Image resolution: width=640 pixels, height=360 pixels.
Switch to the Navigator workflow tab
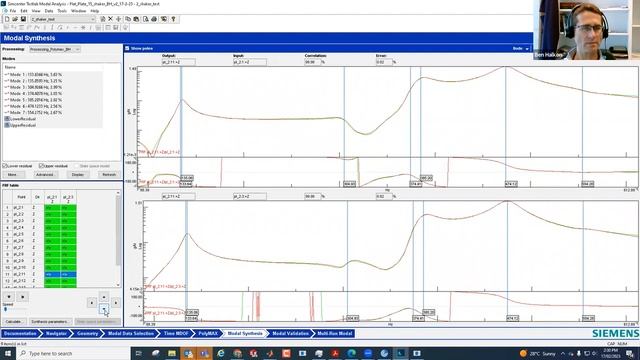pos(56,333)
